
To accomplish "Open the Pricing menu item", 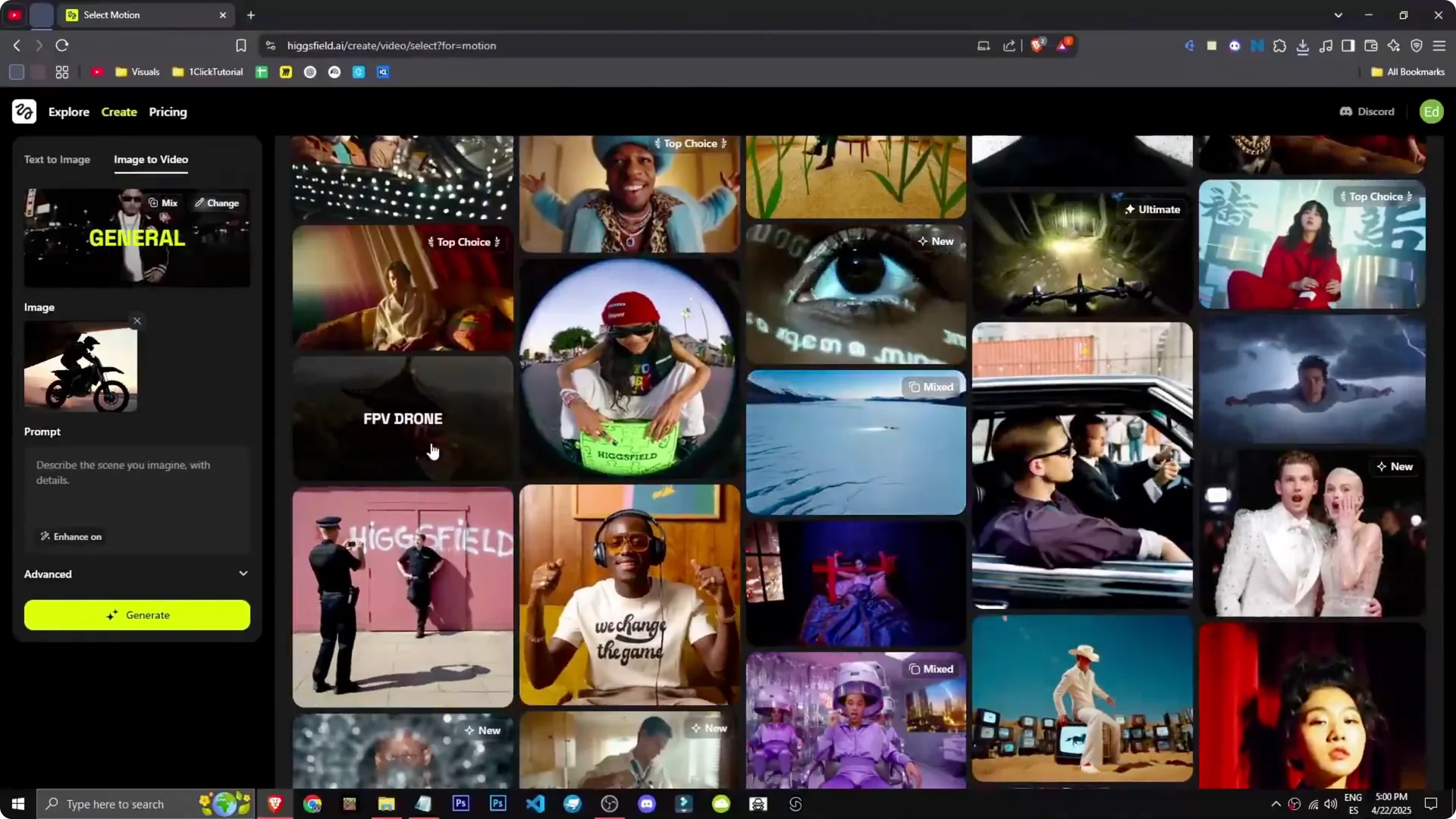I will pyautogui.click(x=168, y=111).
